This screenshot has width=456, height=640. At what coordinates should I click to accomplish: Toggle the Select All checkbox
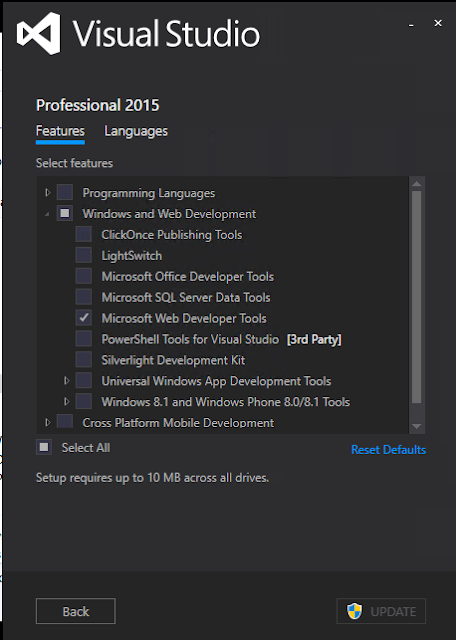click(x=44, y=447)
